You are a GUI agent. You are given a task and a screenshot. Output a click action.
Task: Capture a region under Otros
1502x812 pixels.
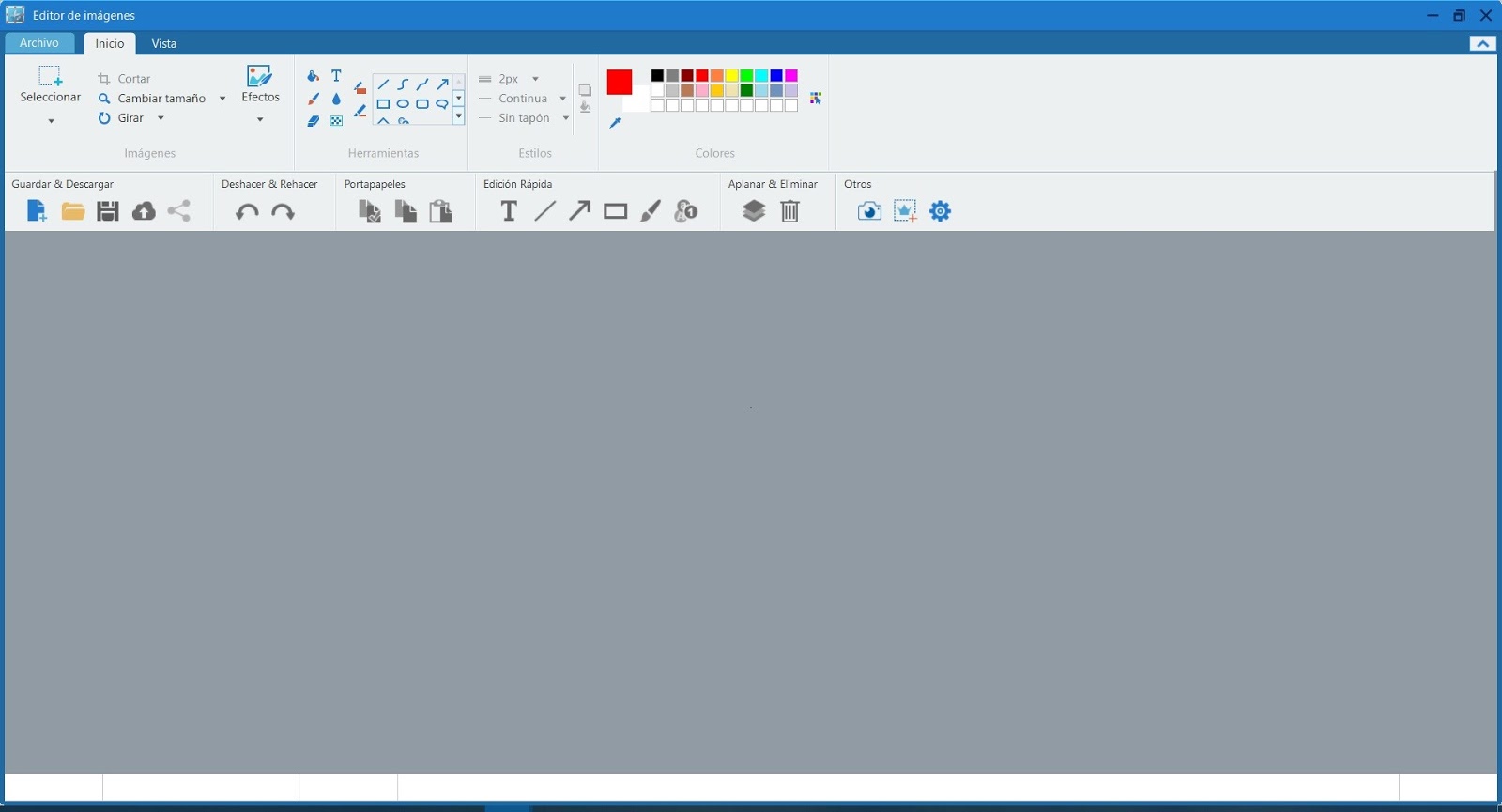[905, 211]
